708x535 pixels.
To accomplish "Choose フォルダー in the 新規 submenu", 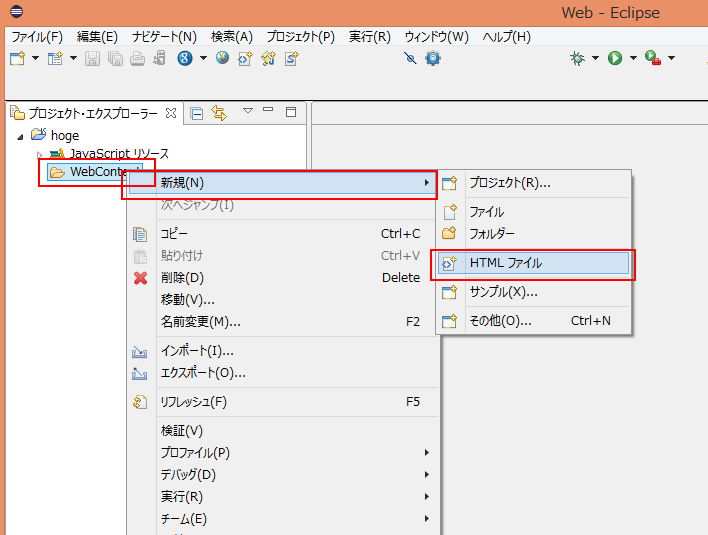I will click(533, 233).
